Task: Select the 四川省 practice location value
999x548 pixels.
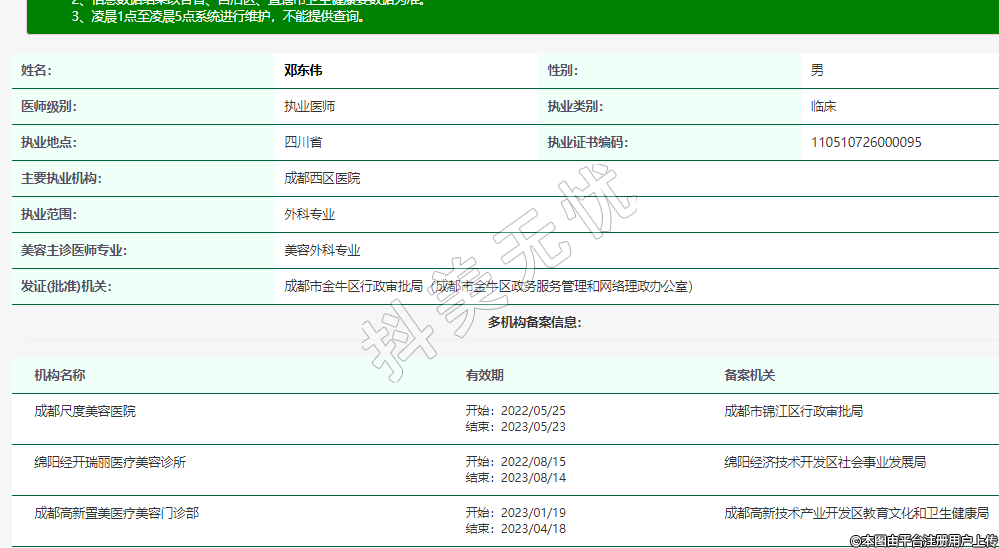Action: 303,143
